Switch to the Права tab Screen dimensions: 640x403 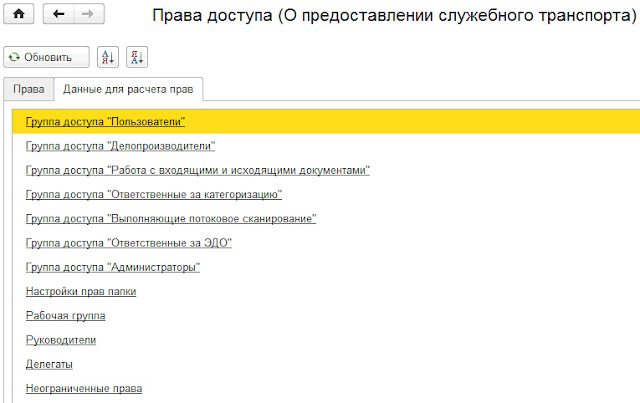29,89
